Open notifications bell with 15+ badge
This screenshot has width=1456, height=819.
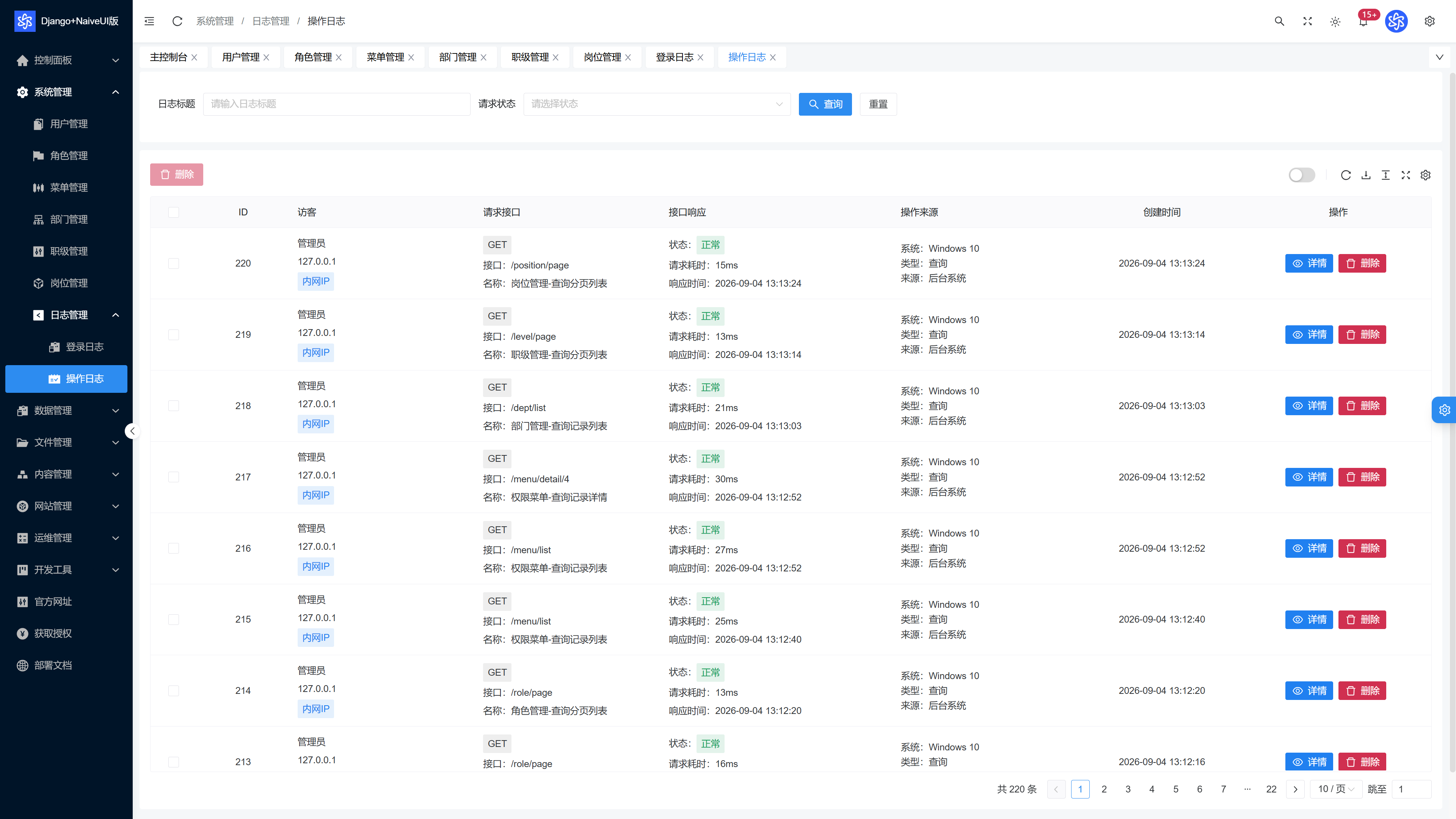click(1363, 21)
